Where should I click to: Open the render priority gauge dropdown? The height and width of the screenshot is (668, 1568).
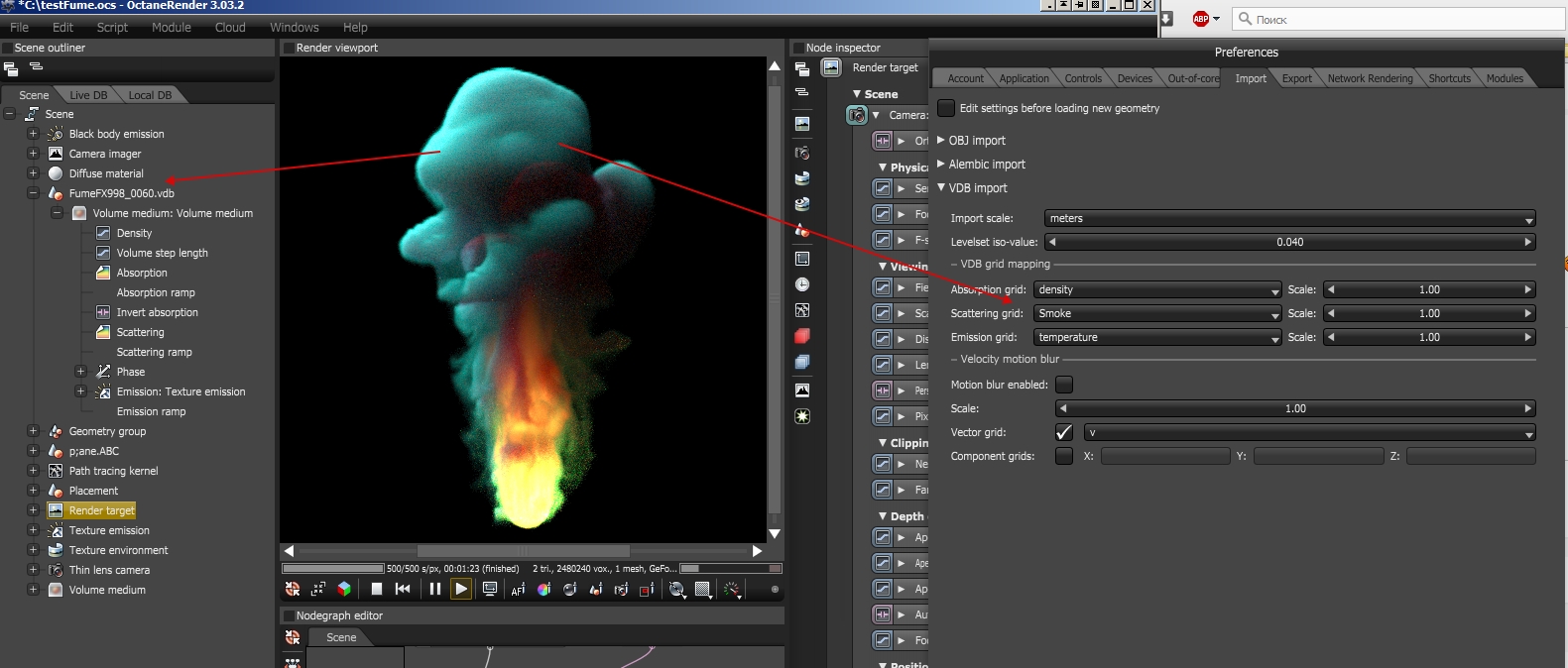(x=732, y=589)
